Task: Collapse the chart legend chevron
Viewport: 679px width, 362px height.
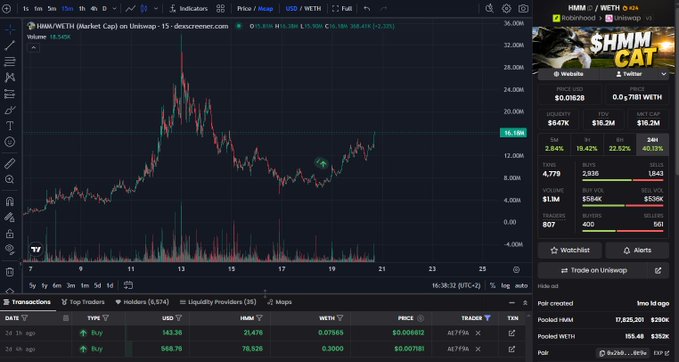Action: 33,48
